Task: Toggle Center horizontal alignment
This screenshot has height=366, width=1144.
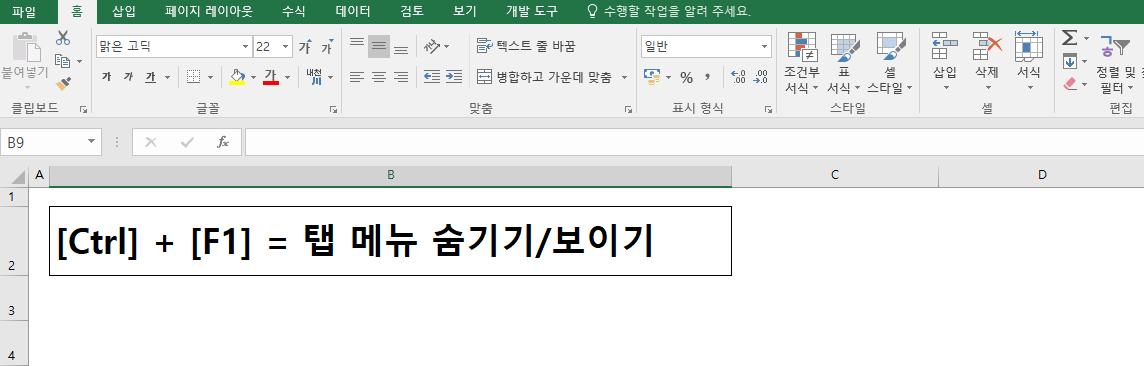Action: click(379, 77)
